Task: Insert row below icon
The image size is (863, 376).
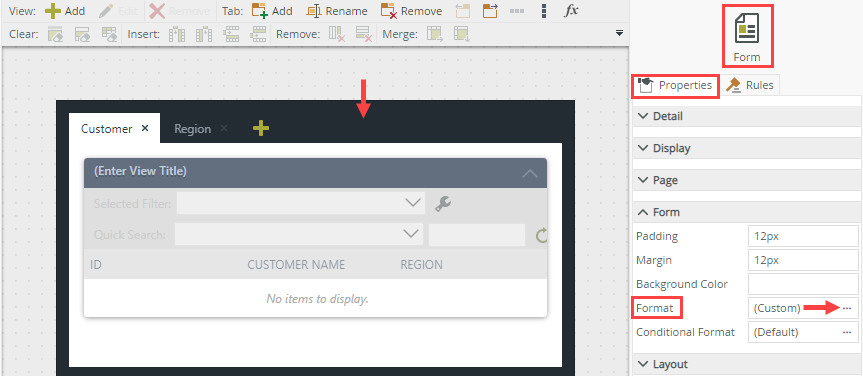Action: (258, 34)
